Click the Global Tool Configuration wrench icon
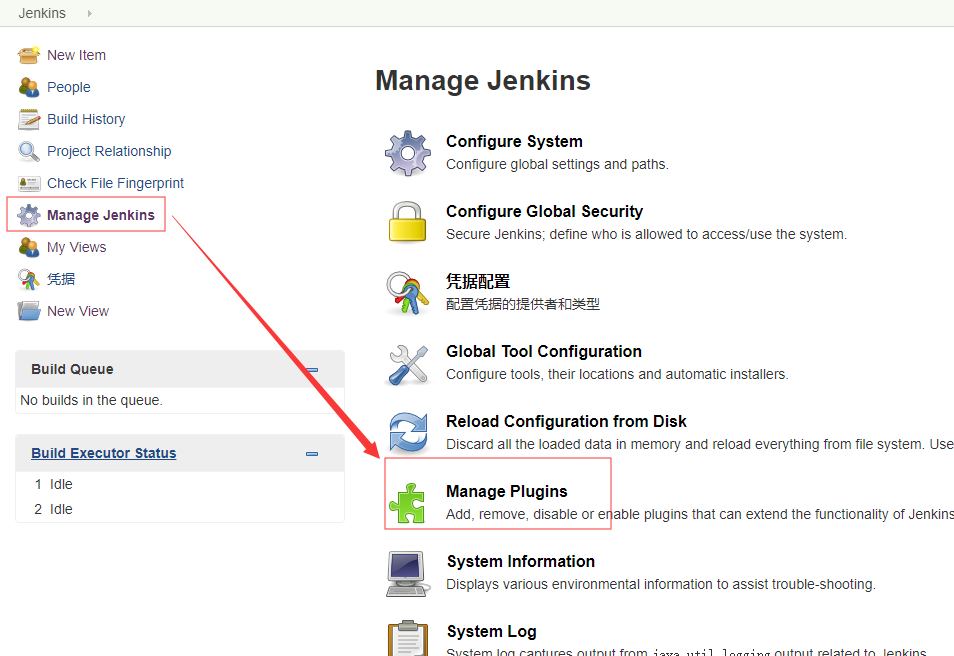This screenshot has height=656, width=954. (x=408, y=364)
